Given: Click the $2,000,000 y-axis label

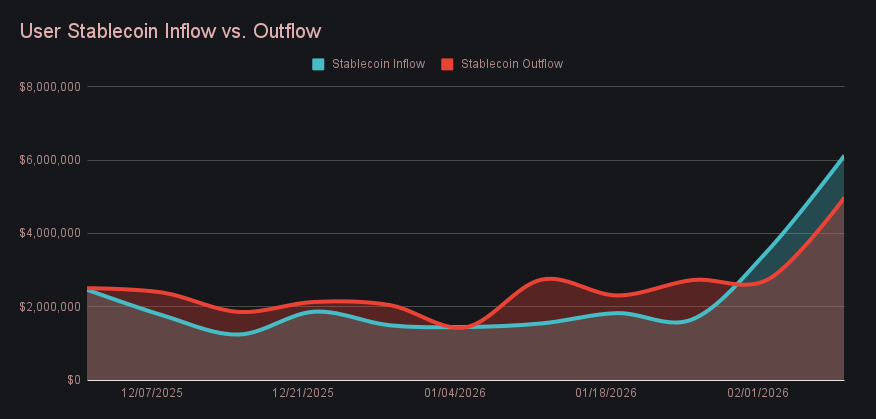Looking at the screenshot, I should pos(50,307).
